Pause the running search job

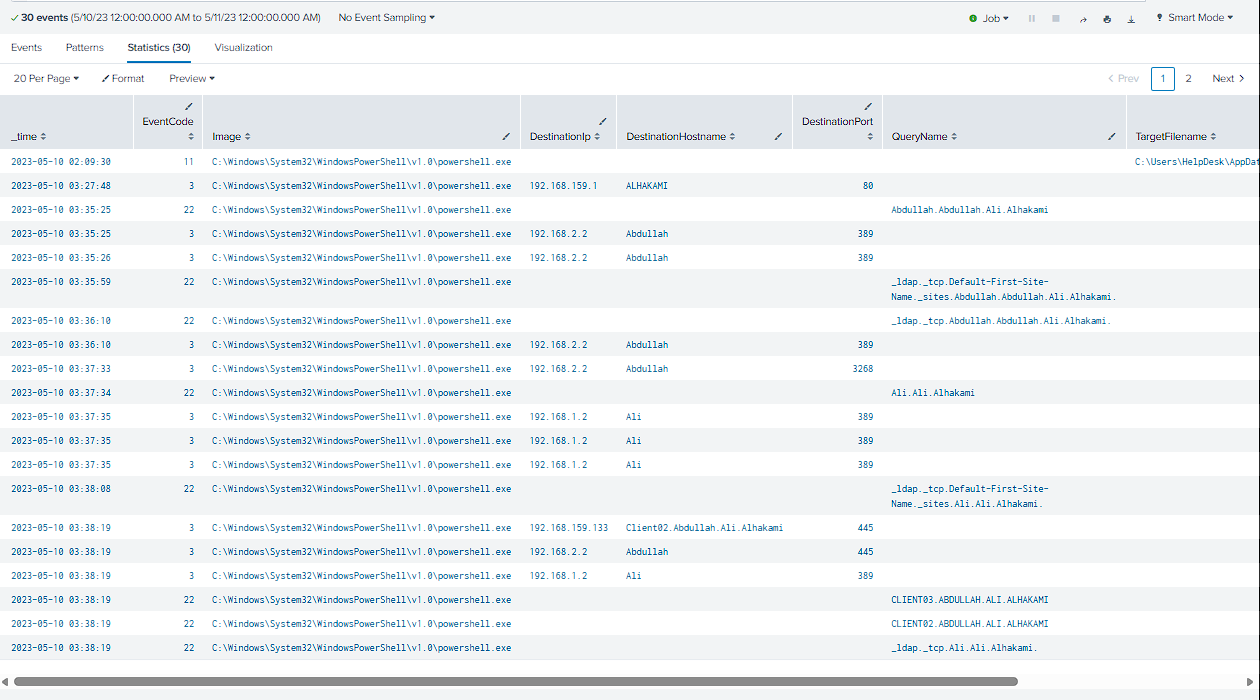(x=1032, y=18)
